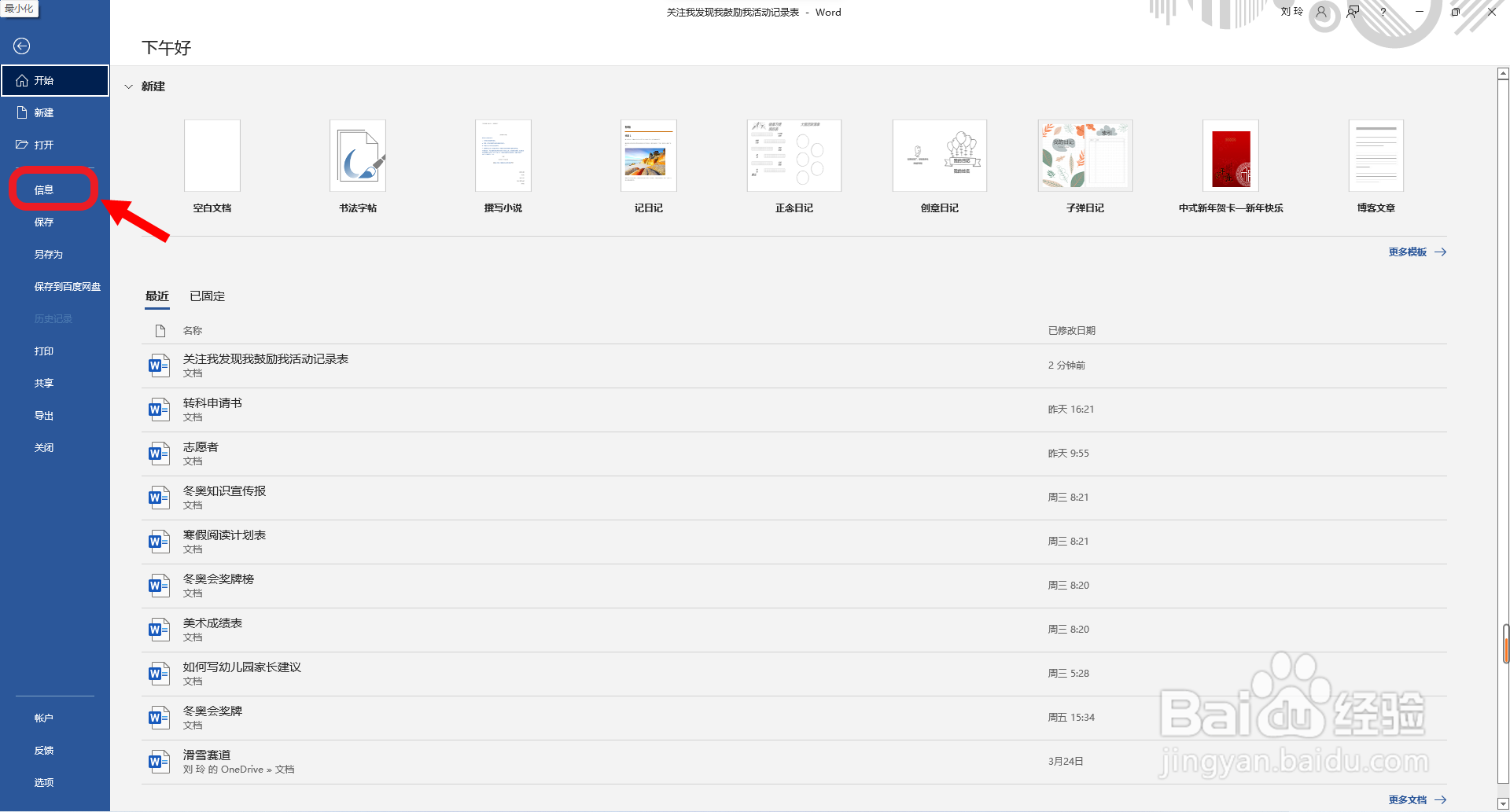Switch to the 最近 tab
Screen dimensions: 1510x812
tap(157, 296)
